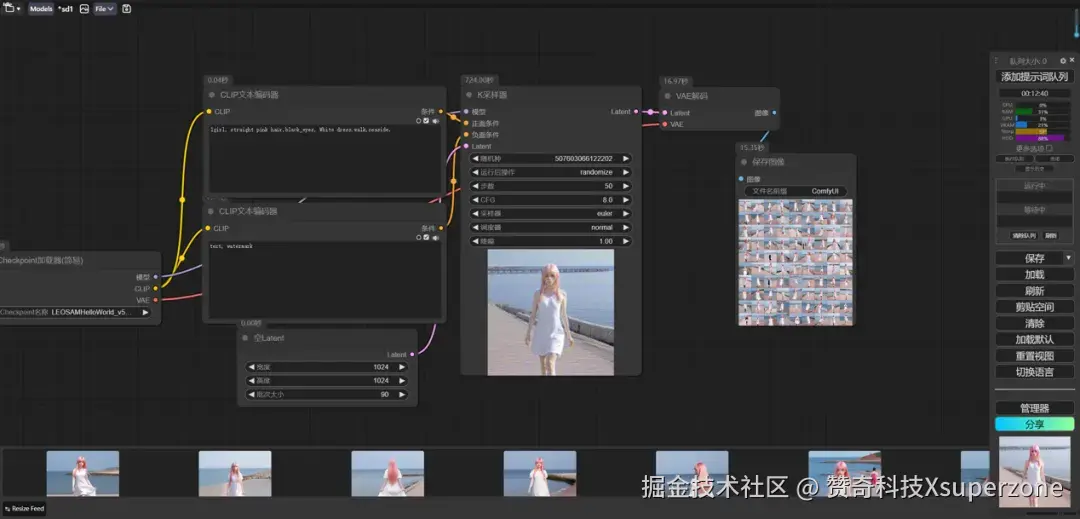Click the save workflow icon after File
The width and height of the screenshot is (1080, 519).
point(126,9)
